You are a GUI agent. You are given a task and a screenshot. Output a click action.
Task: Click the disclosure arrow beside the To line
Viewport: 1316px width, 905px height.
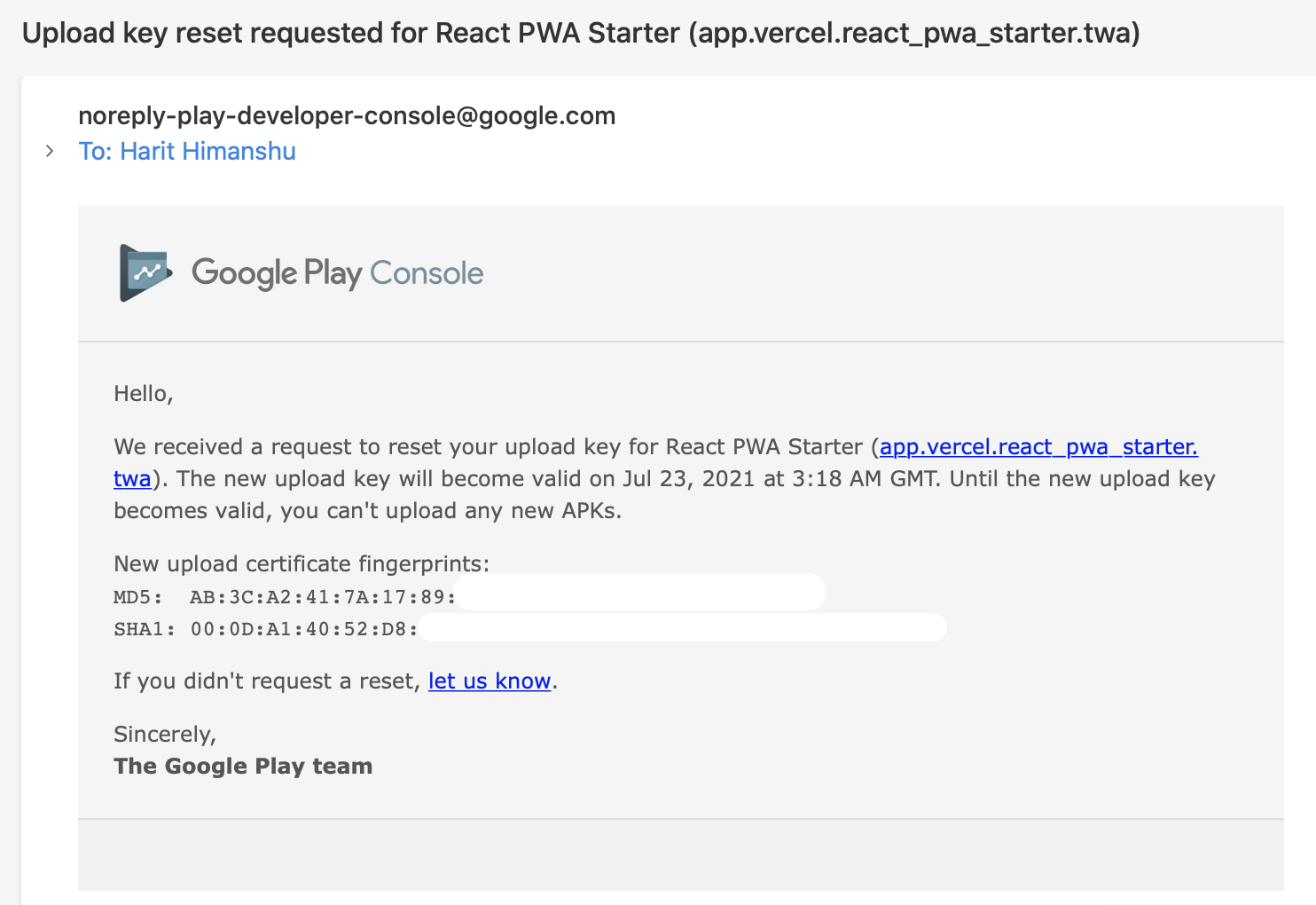[x=50, y=151]
